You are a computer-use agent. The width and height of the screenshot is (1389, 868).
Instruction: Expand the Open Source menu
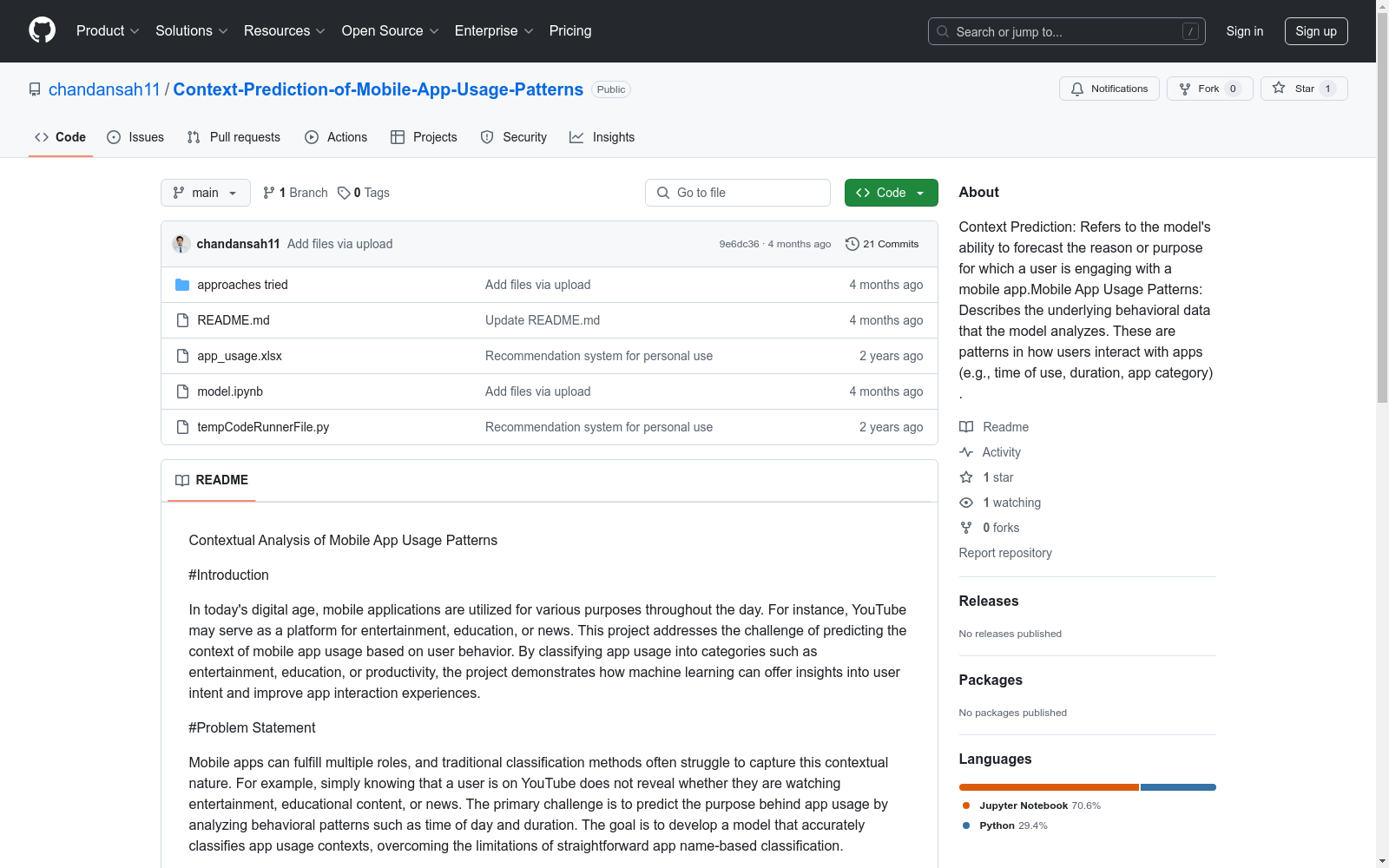click(391, 30)
